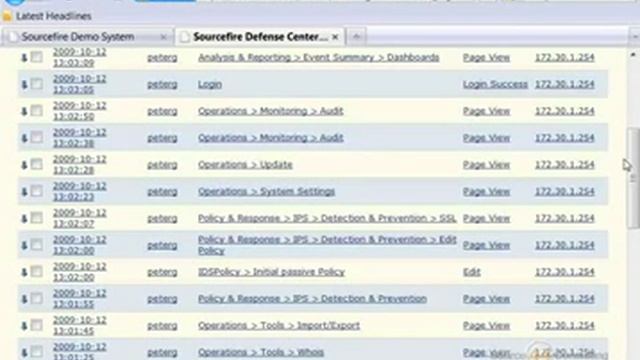The width and height of the screenshot is (640, 360).
Task: Click the arrow icon in the Login row
Action: point(24,84)
